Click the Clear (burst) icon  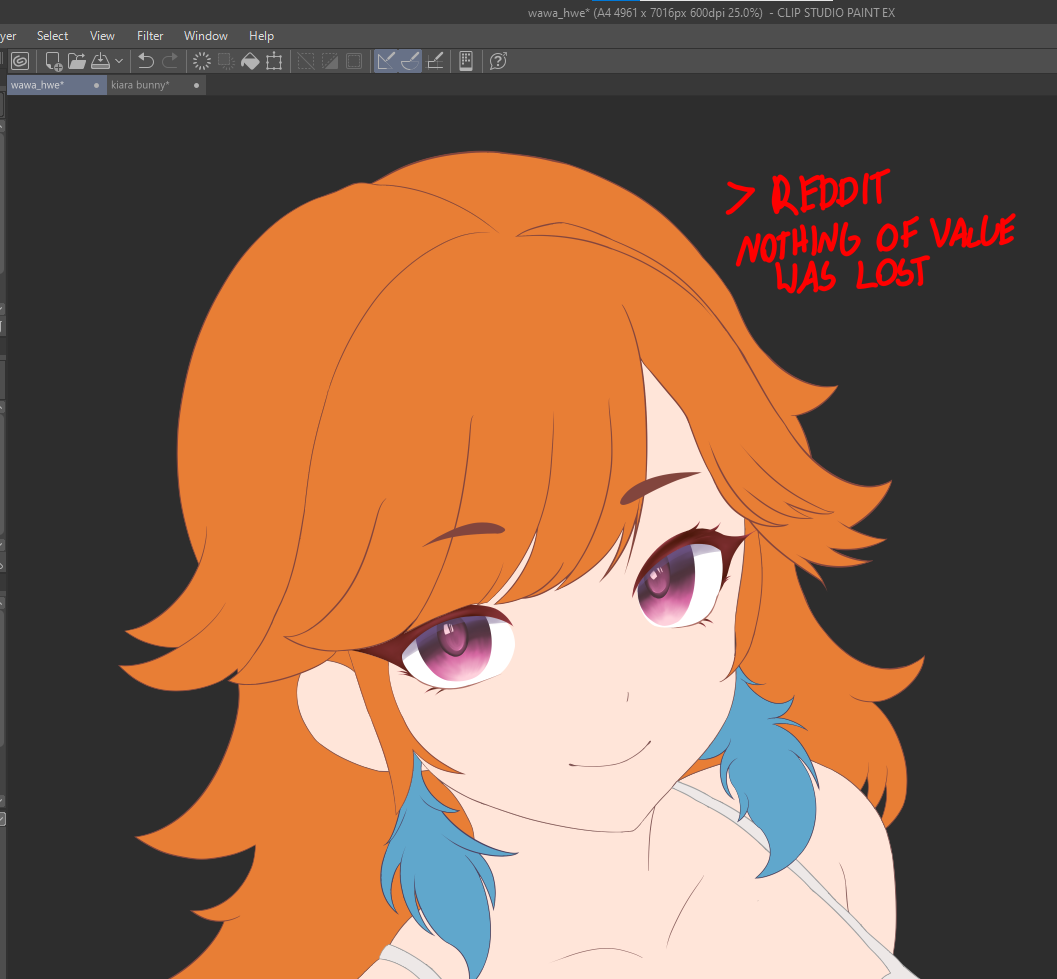coord(202,61)
